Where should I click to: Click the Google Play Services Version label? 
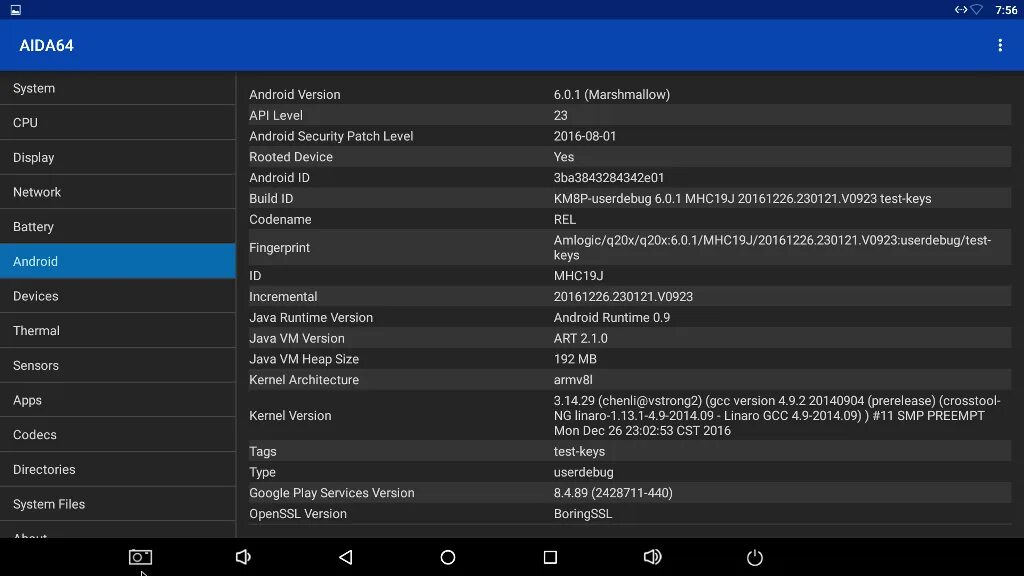pyautogui.click(x=332, y=493)
